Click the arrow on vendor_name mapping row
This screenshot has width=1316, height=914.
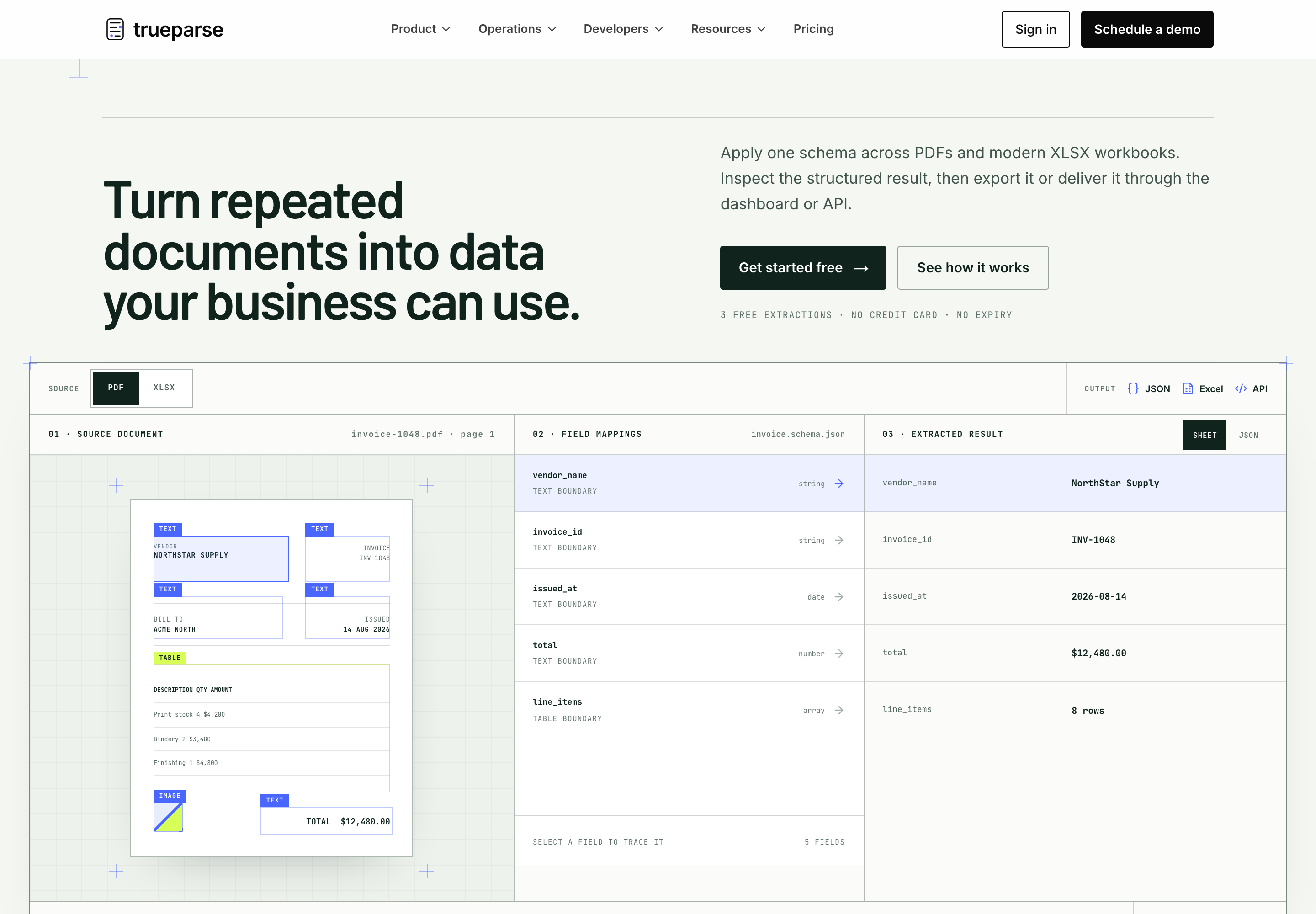[839, 484]
